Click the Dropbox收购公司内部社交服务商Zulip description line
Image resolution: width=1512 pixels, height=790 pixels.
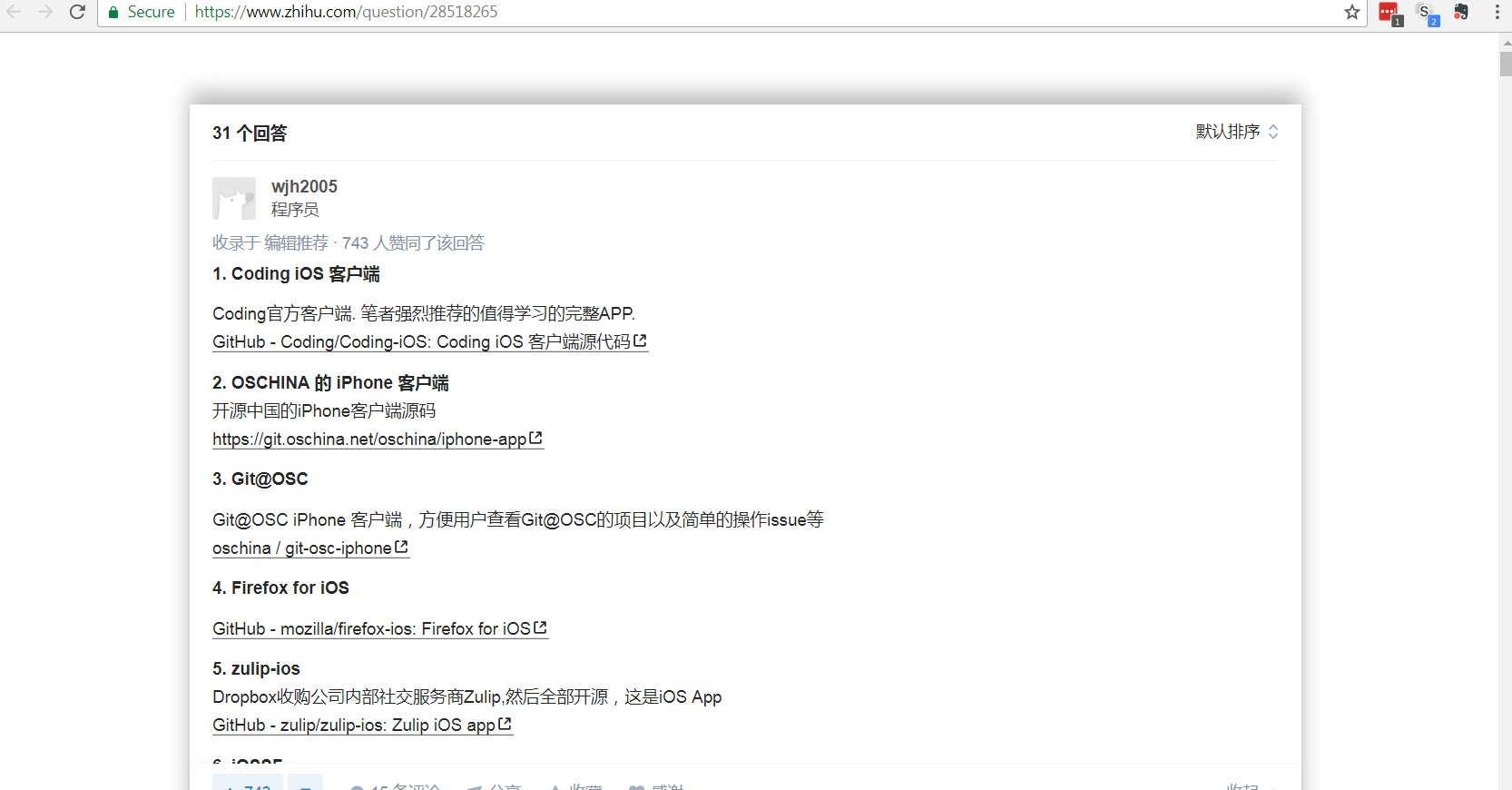pyautogui.click(x=467, y=696)
